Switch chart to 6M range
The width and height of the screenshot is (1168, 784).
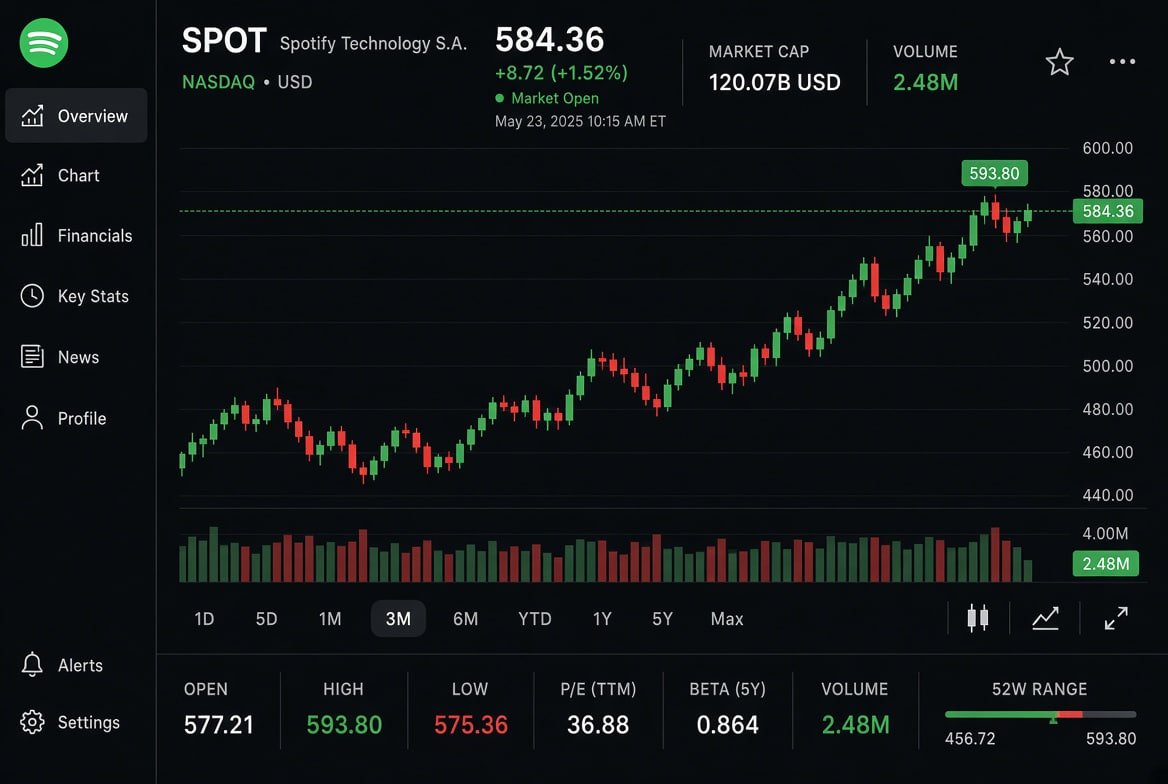(x=466, y=619)
